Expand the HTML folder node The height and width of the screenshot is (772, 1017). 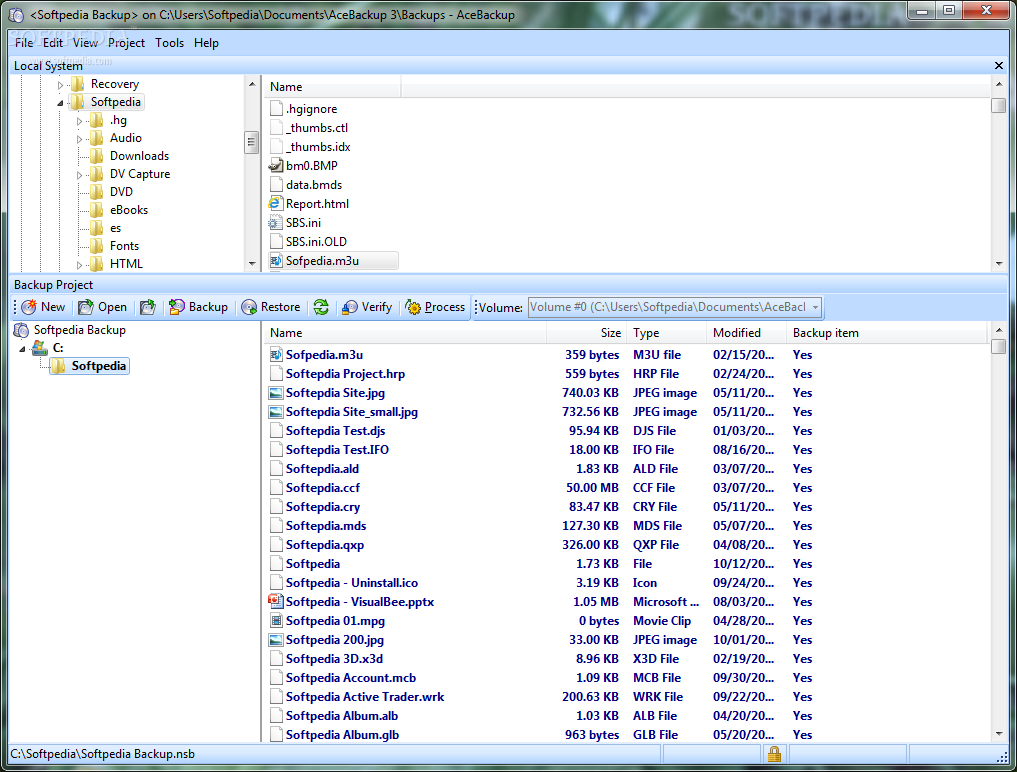[79, 265]
